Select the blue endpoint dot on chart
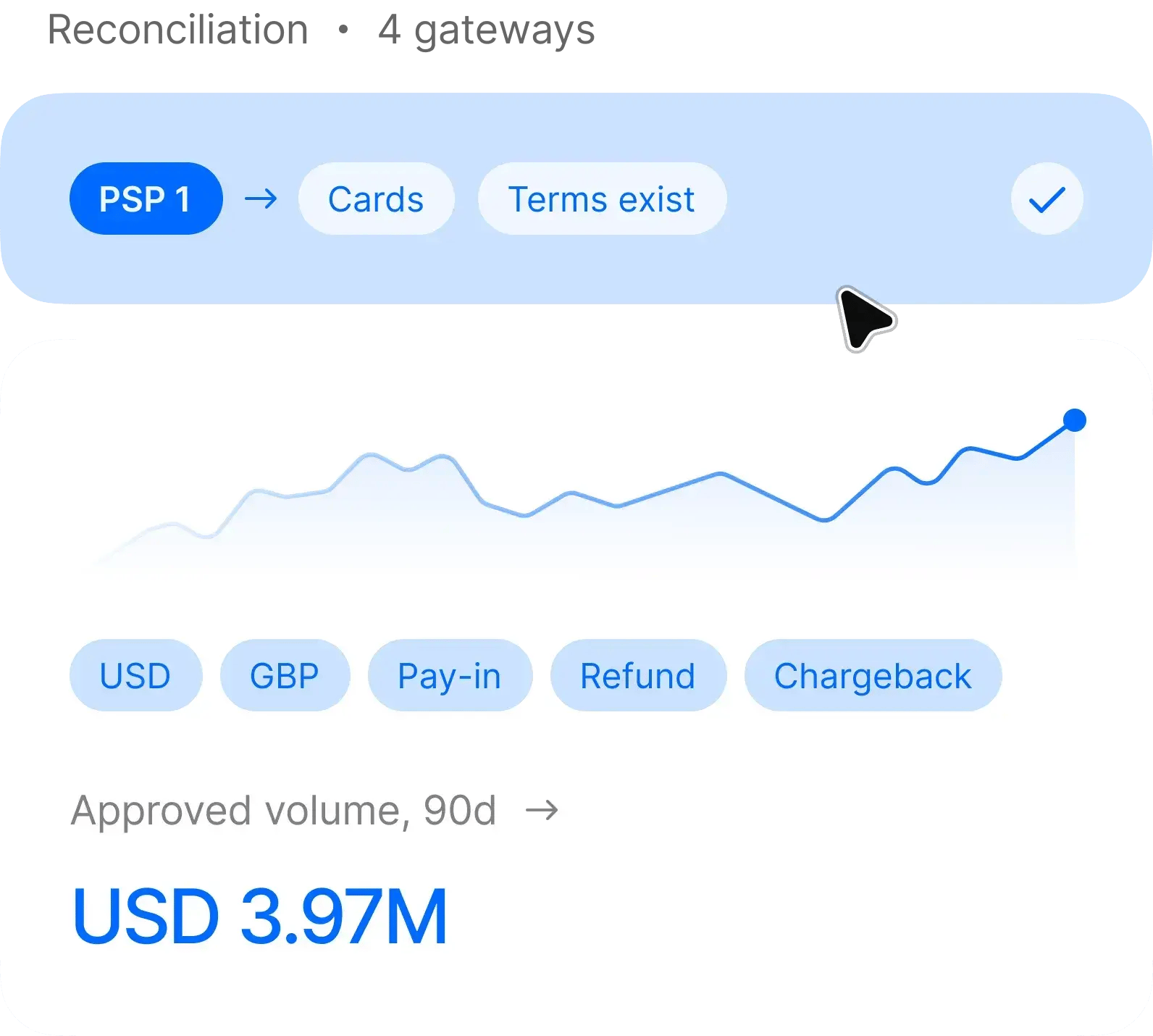The image size is (1153, 1036). (x=1075, y=420)
